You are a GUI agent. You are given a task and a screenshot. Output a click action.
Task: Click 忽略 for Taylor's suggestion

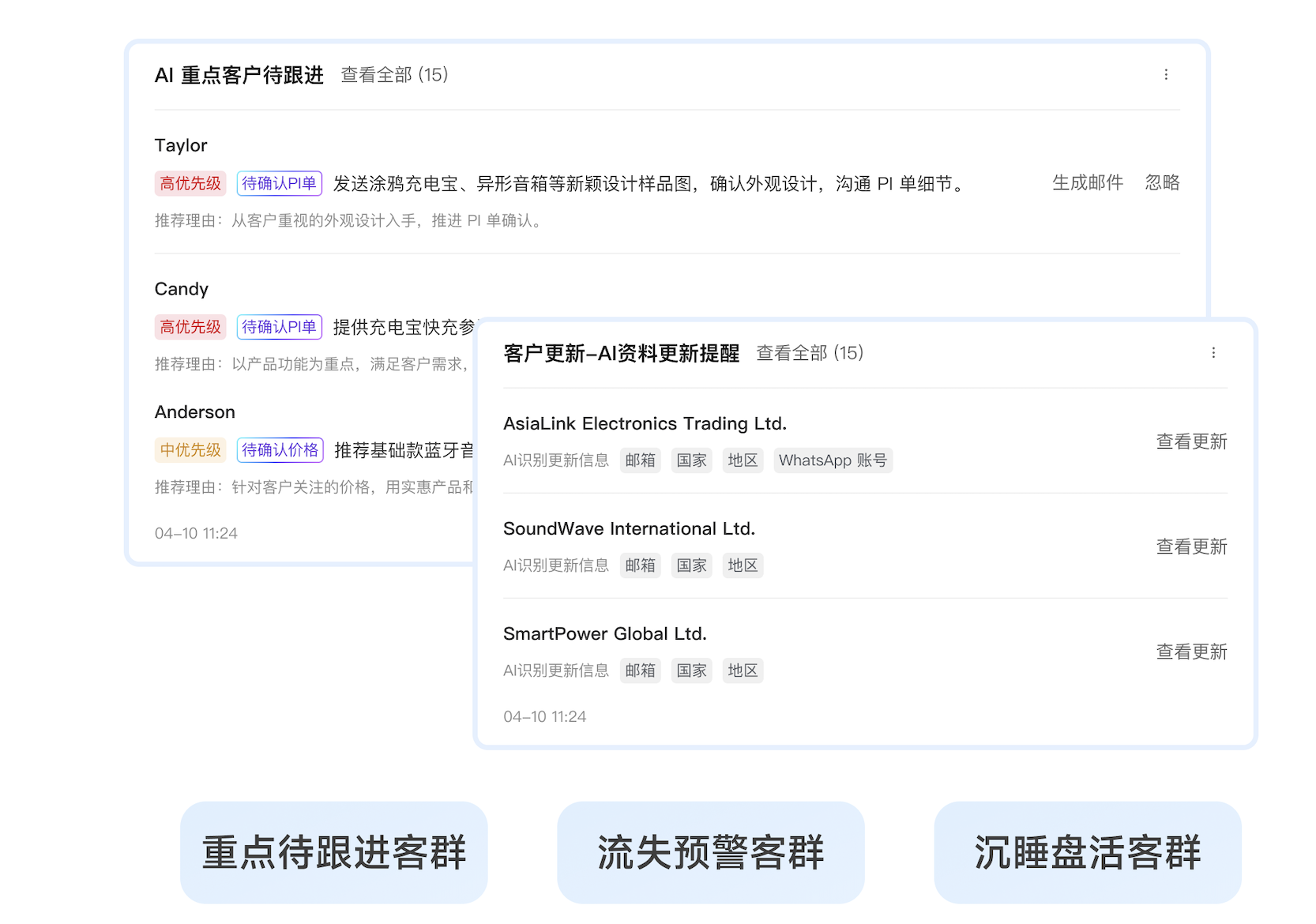pos(1162,183)
